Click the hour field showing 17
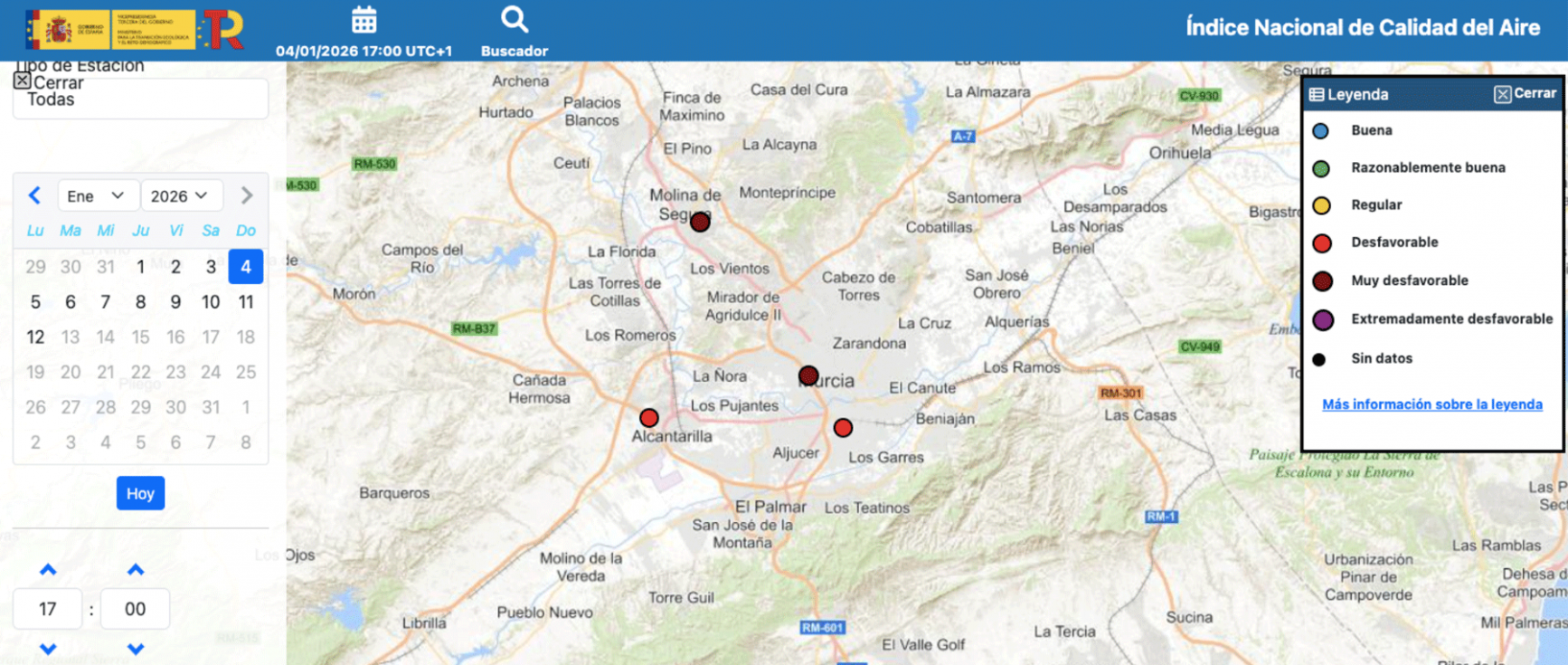1568x665 pixels. pos(48,609)
